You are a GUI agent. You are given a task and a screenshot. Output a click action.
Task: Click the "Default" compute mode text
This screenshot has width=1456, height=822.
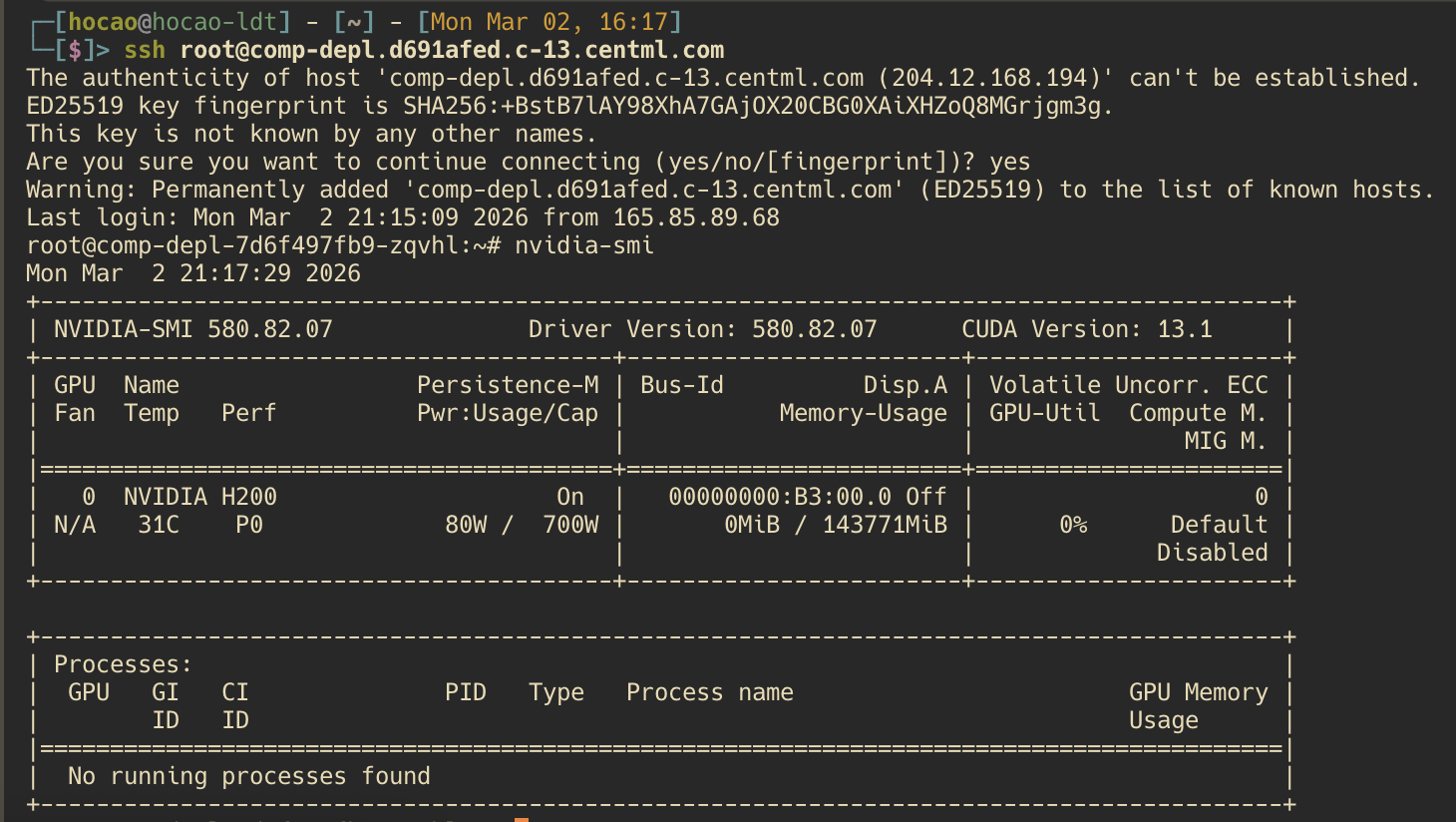(x=1219, y=525)
